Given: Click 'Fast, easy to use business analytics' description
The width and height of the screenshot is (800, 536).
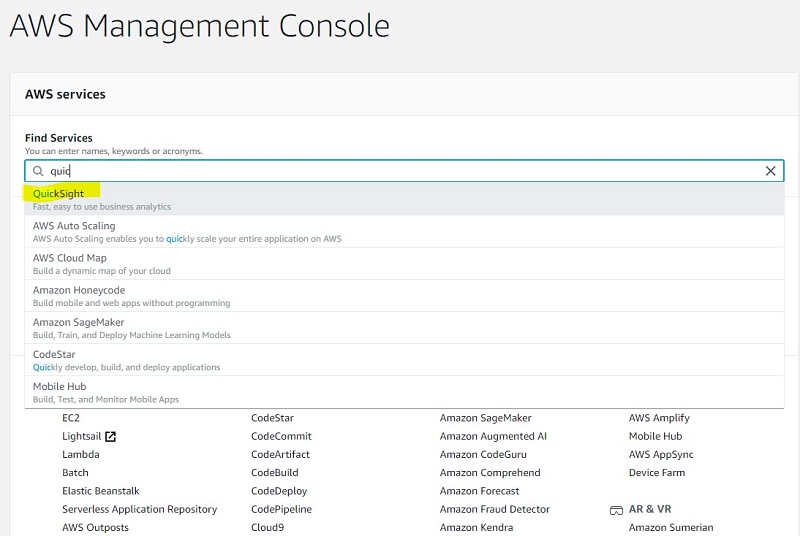Looking at the screenshot, I should [102, 207].
